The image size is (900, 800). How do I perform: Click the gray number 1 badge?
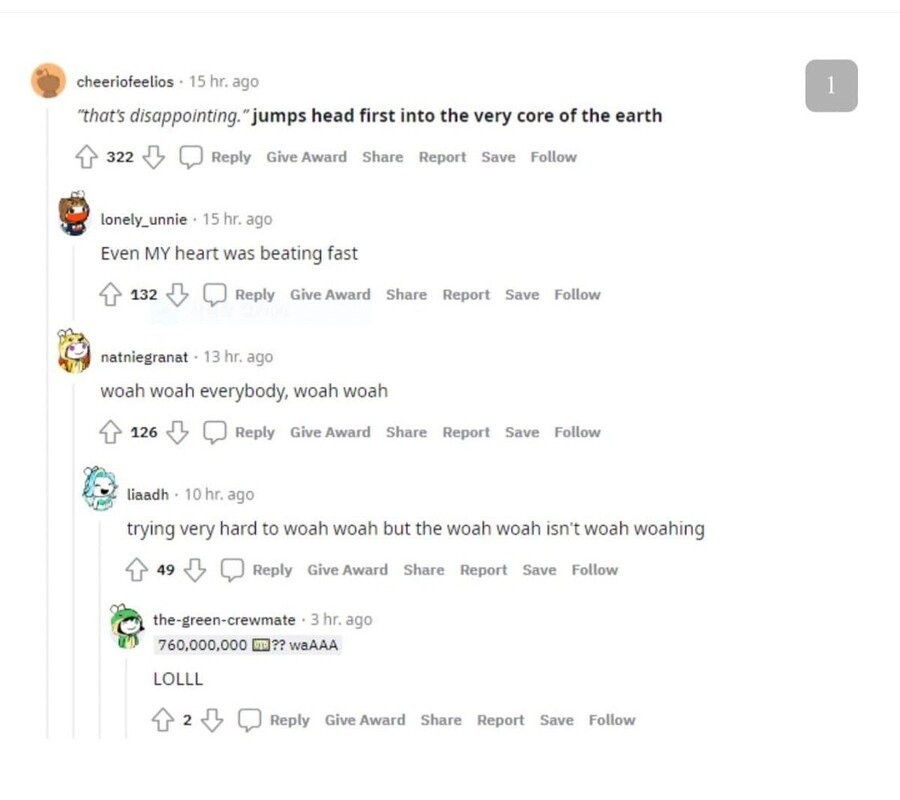831,86
